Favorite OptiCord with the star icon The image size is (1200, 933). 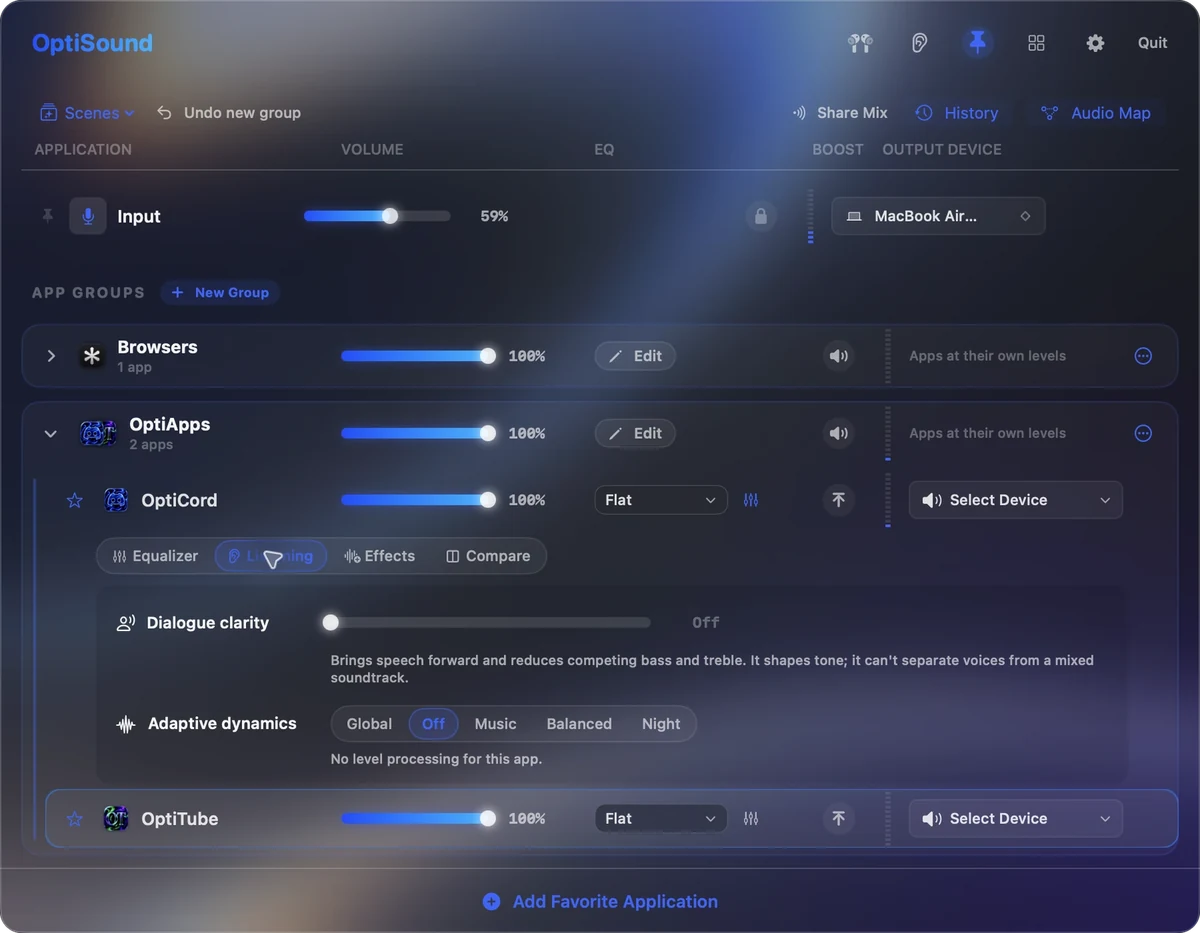coord(74,500)
